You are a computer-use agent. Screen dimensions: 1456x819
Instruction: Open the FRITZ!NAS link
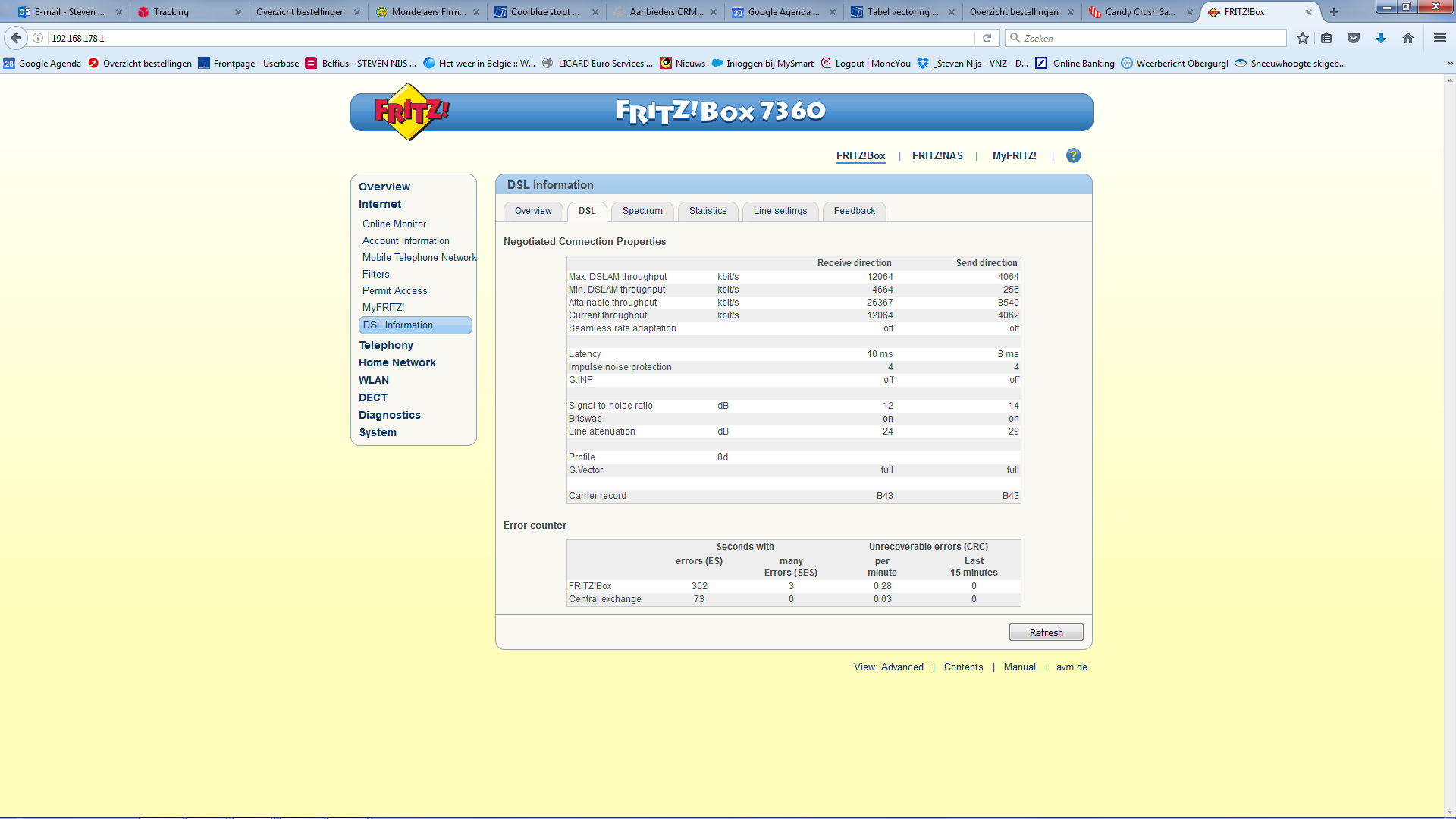pyautogui.click(x=937, y=155)
